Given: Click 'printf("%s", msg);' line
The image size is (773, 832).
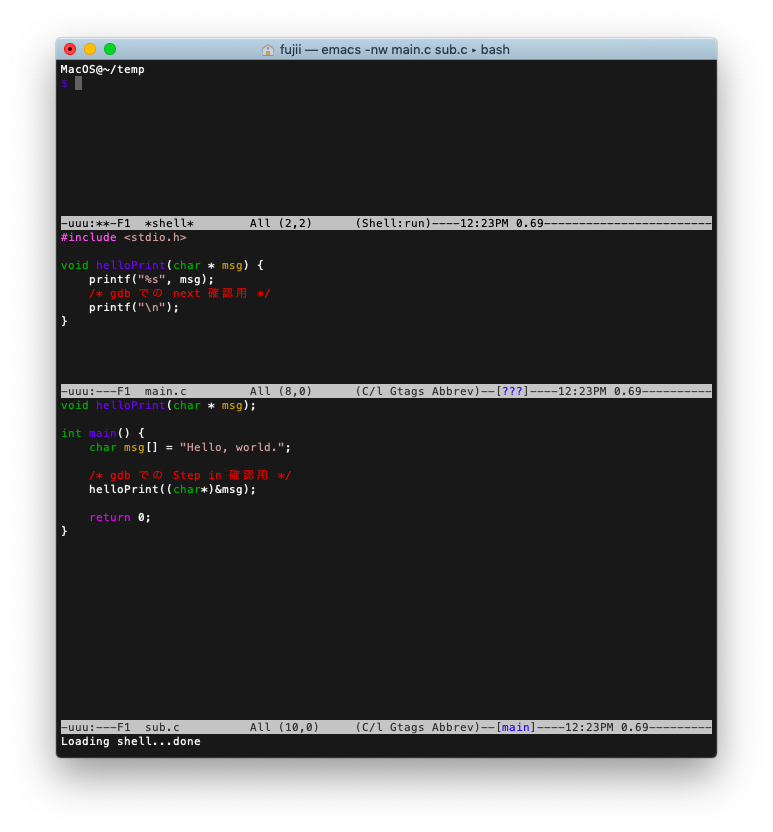Looking at the screenshot, I should [151, 280].
